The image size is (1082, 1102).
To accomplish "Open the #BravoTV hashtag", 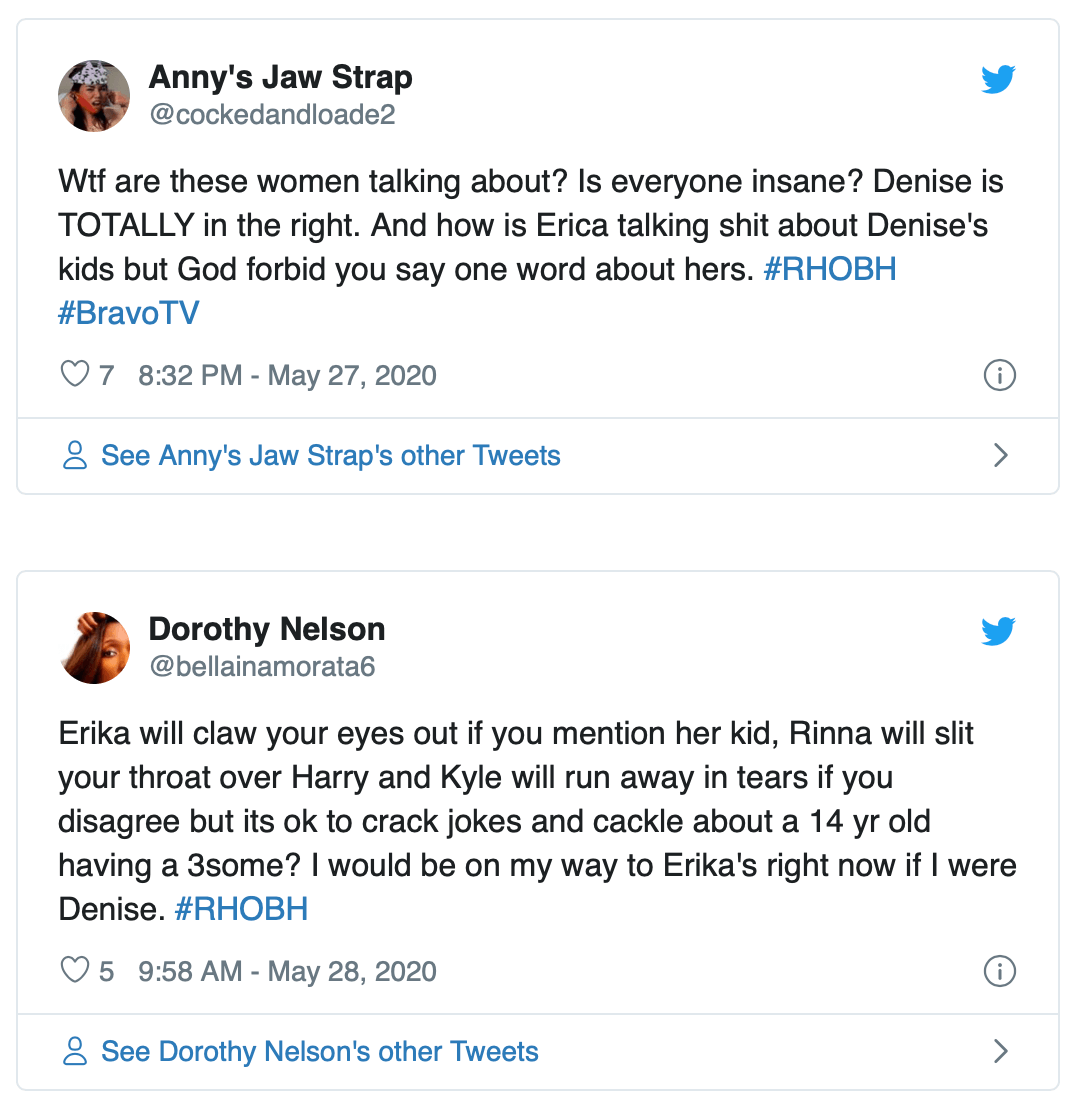I will [x=129, y=313].
